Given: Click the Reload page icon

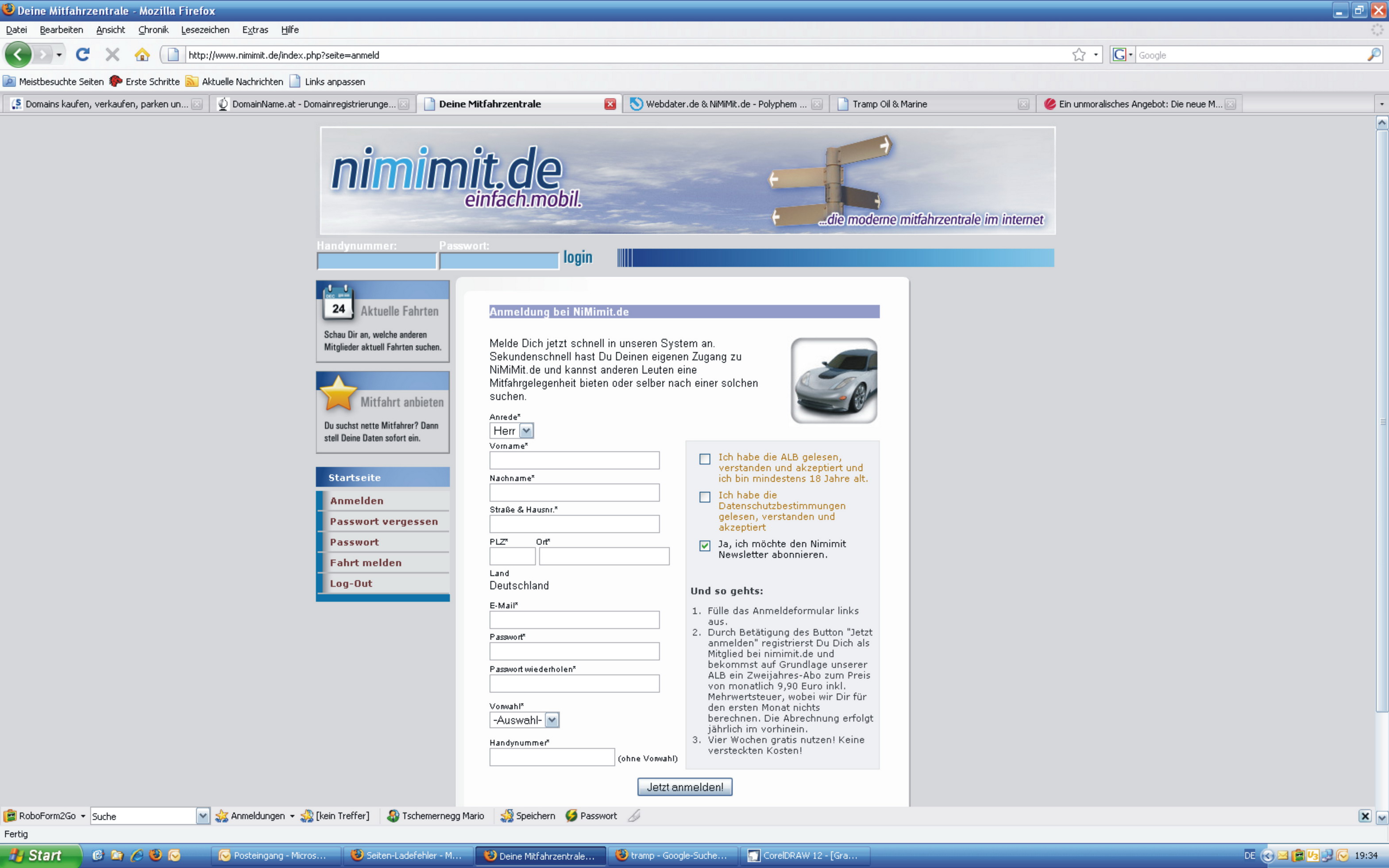Looking at the screenshot, I should 83,54.
